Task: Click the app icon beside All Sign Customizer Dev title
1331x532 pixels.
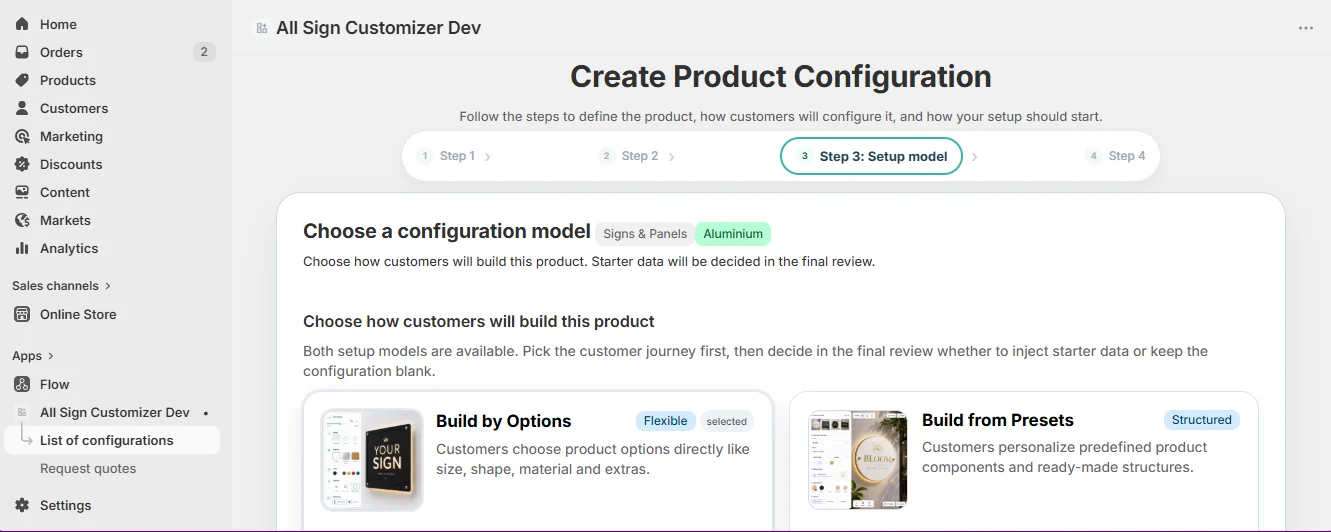Action: coord(262,28)
